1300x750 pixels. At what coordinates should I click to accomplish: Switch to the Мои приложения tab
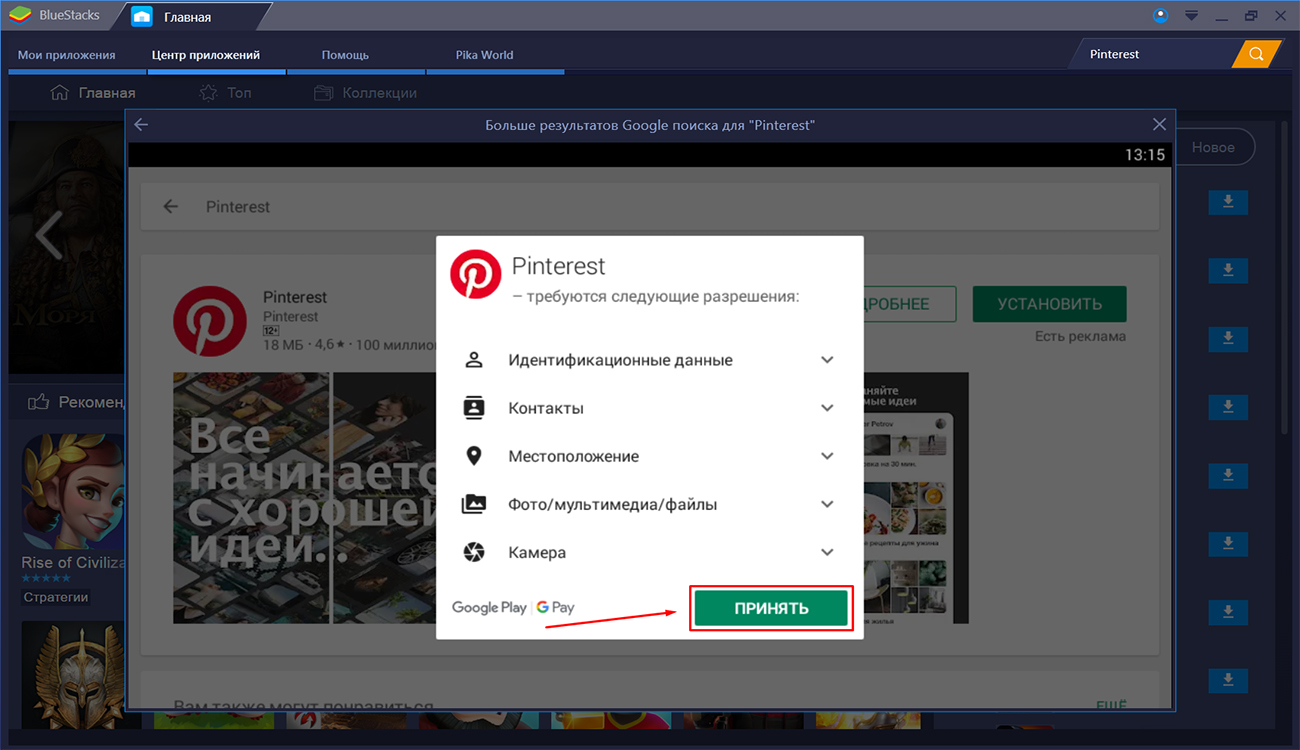coord(67,55)
